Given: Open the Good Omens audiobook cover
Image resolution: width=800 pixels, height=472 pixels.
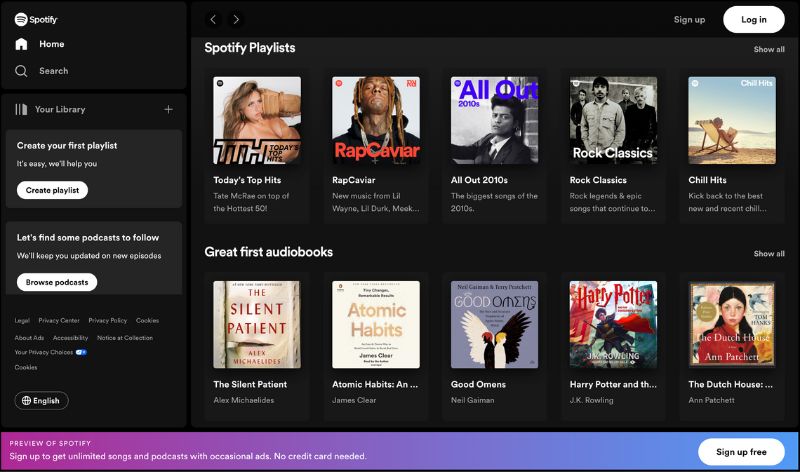Looking at the screenshot, I should tap(494, 325).
